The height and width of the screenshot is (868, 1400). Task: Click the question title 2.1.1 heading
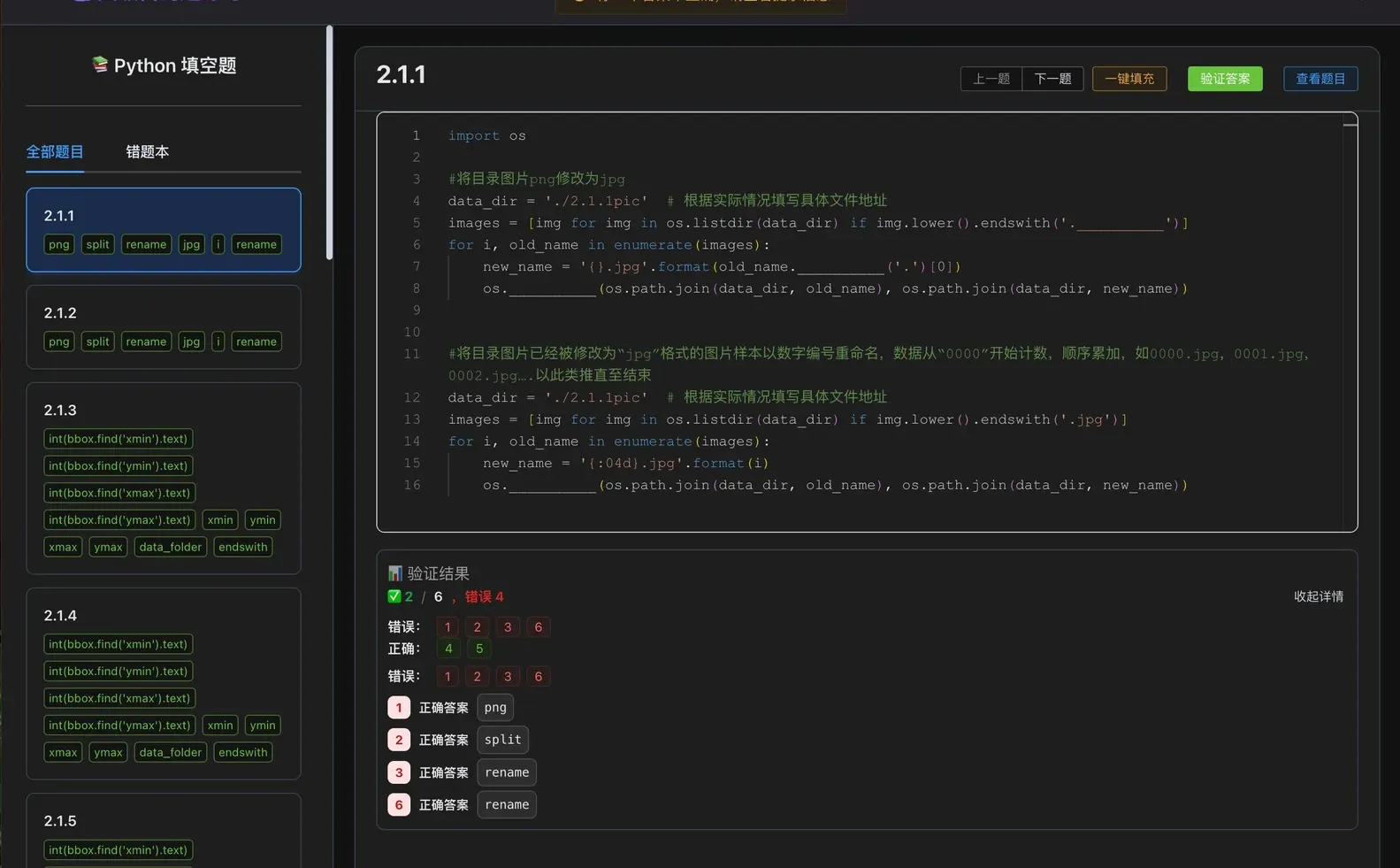tap(402, 74)
